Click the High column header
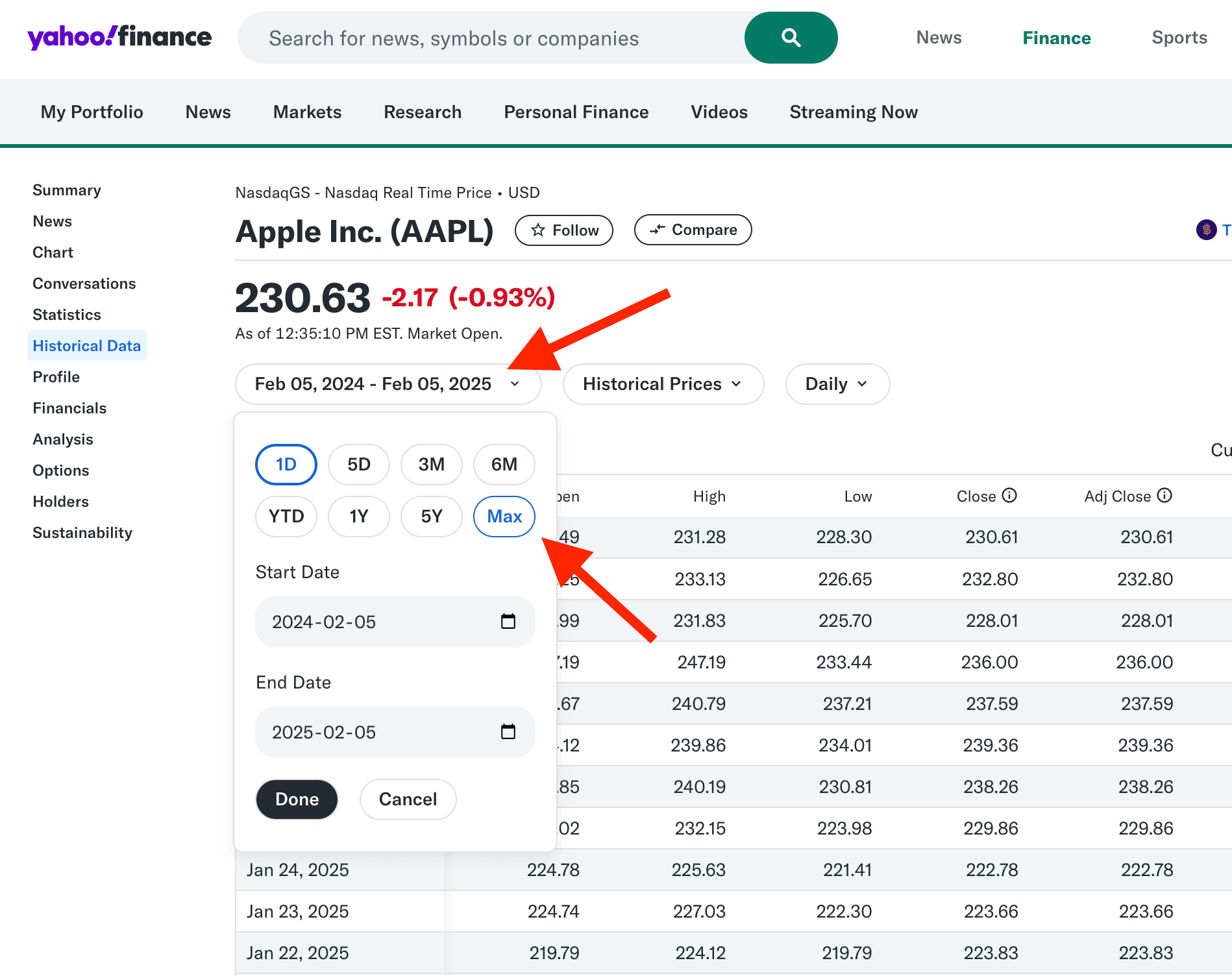This screenshot has width=1232, height=976. point(709,496)
